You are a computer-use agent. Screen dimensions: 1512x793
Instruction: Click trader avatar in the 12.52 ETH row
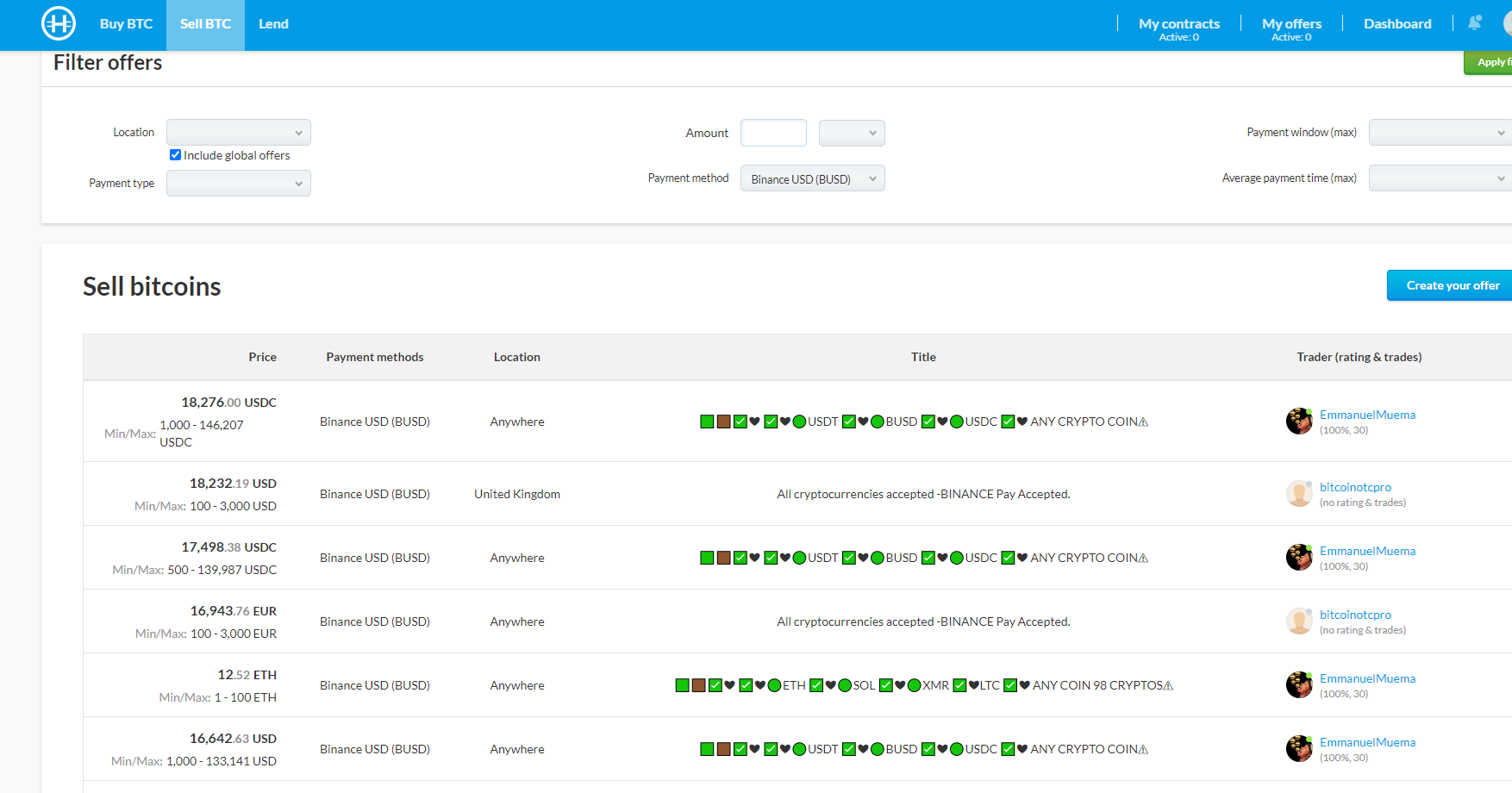[1299, 685]
